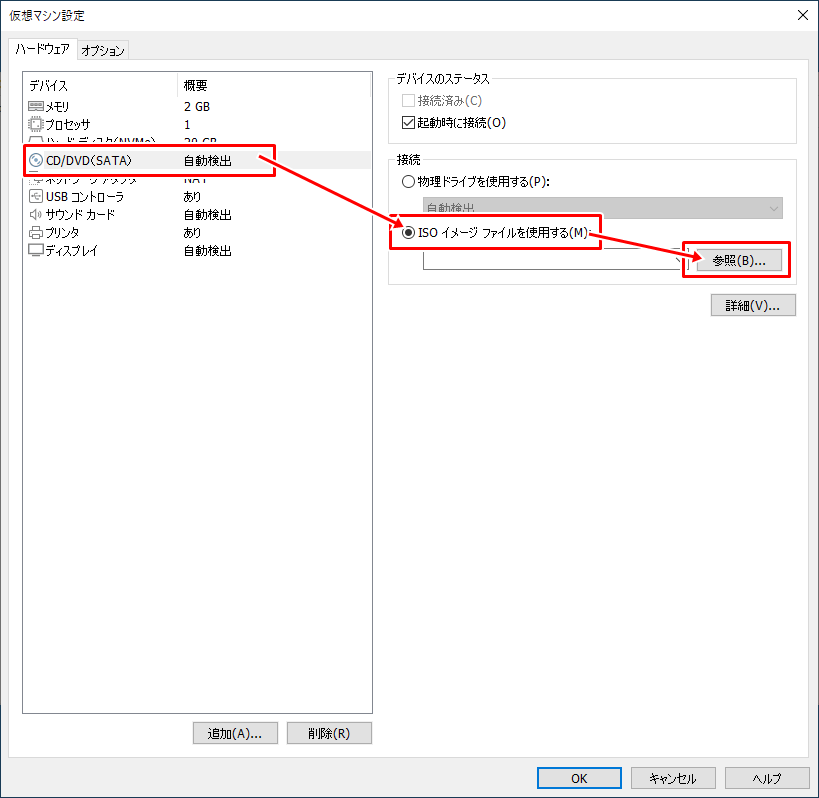Select the Memory device icon
The height and width of the screenshot is (798, 819).
click(36, 106)
